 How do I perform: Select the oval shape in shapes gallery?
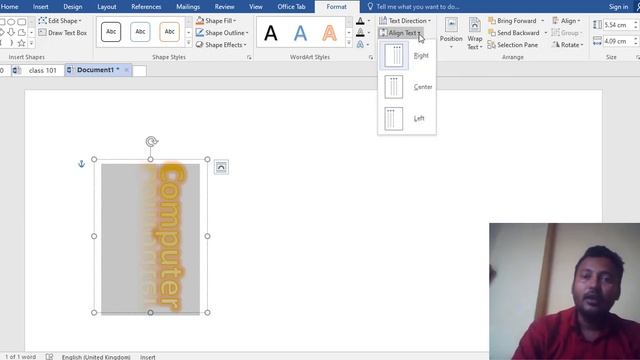[11, 22]
